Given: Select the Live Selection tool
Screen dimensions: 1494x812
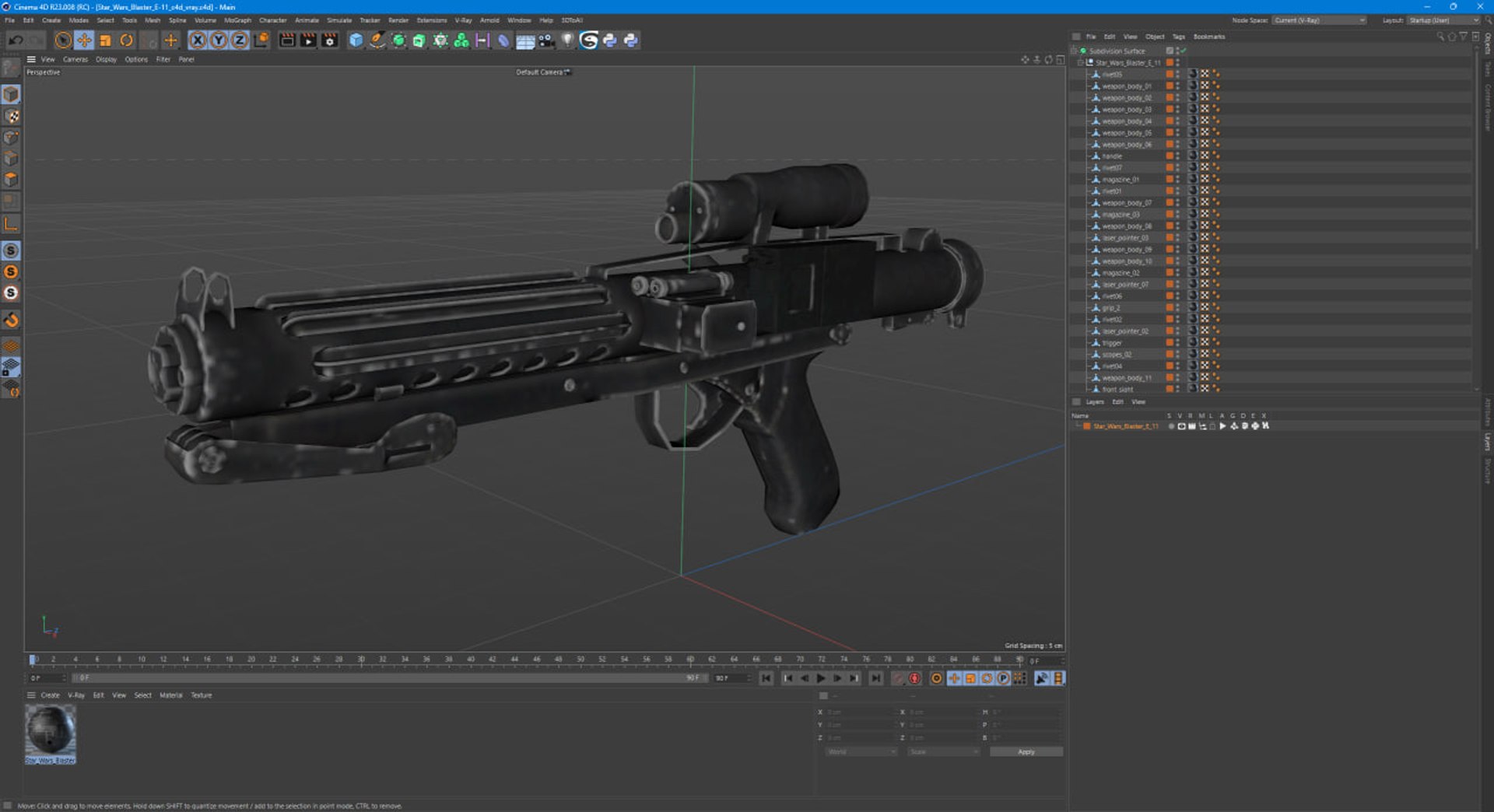Looking at the screenshot, I should click(63, 40).
